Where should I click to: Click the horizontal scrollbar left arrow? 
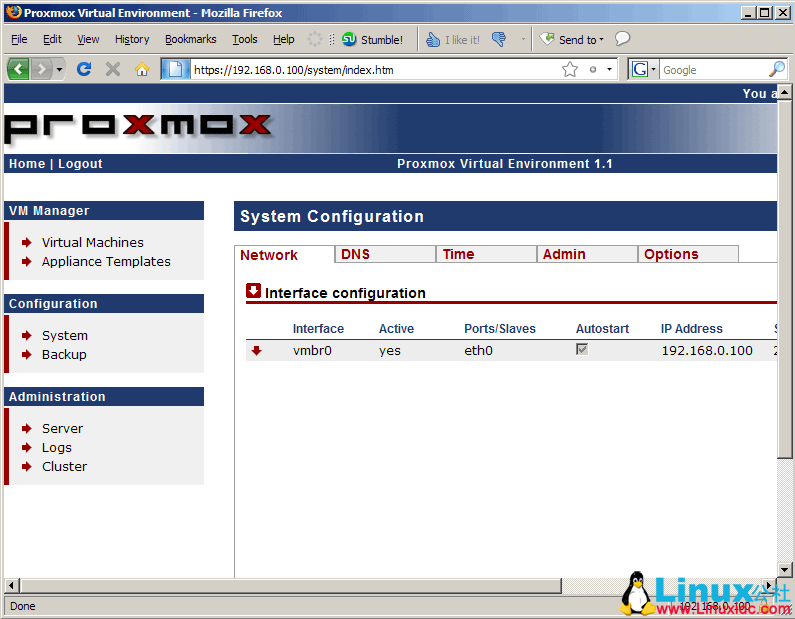pos(12,586)
